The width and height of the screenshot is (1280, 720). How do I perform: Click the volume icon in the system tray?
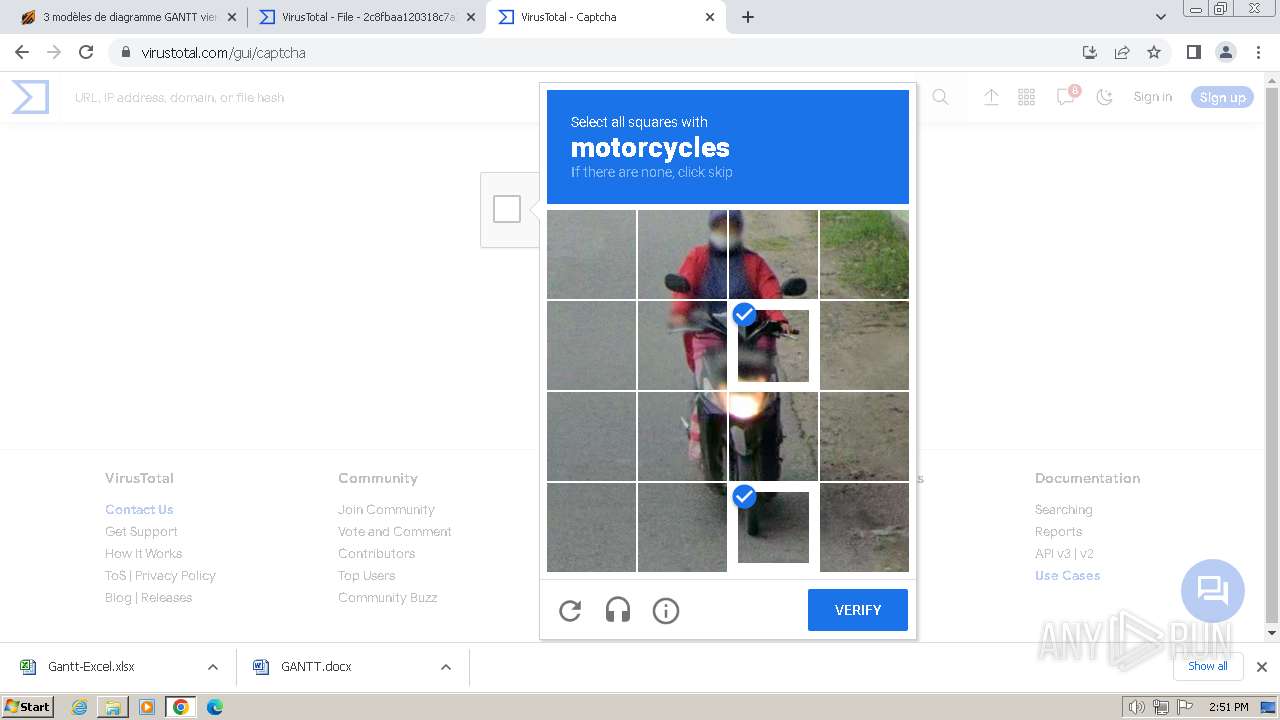point(1137,707)
